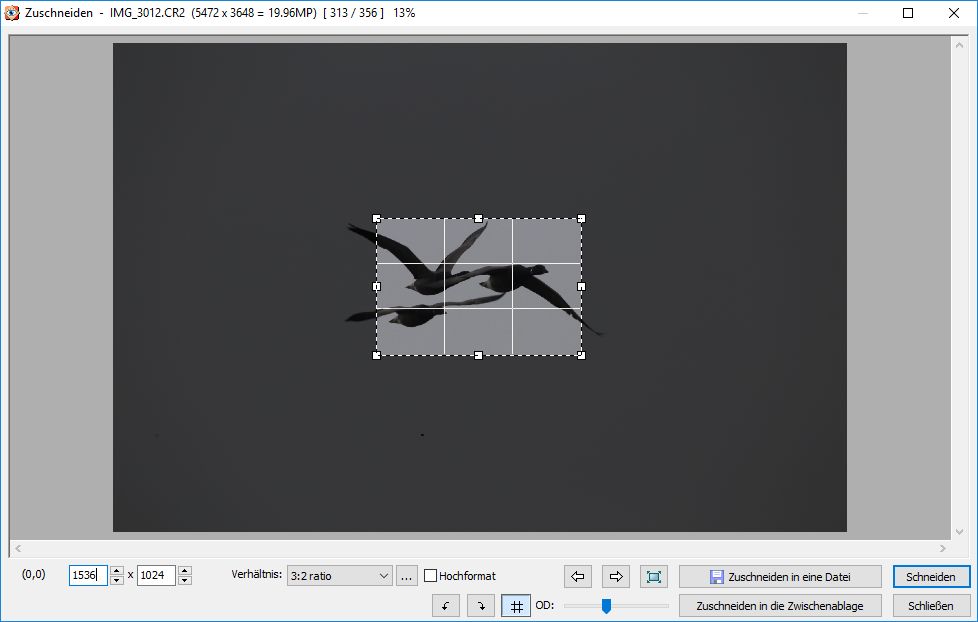
Task: Rotate clockwise with the right rotate icon
Action: 481,606
